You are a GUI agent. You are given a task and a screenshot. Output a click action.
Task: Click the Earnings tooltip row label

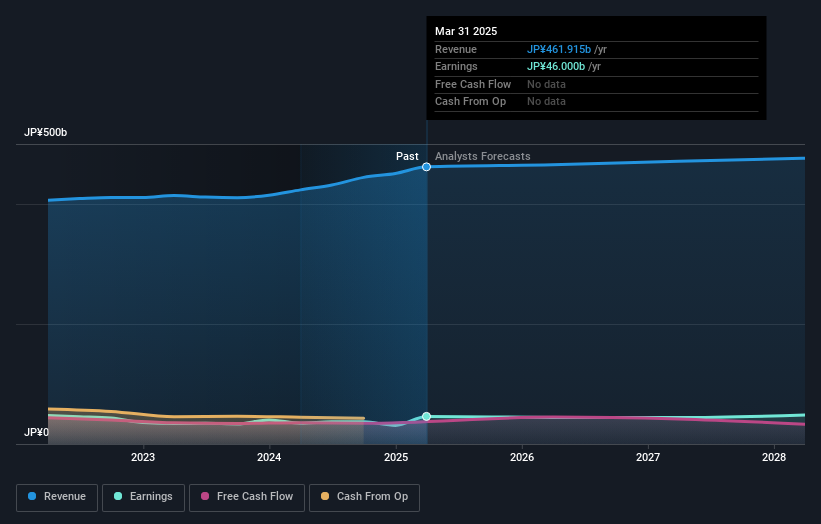[x=456, y=66]
